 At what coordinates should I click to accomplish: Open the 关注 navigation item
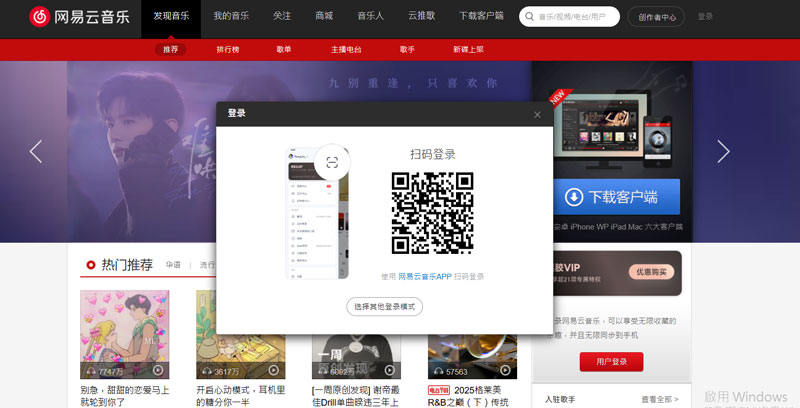(x=282, y=16)
